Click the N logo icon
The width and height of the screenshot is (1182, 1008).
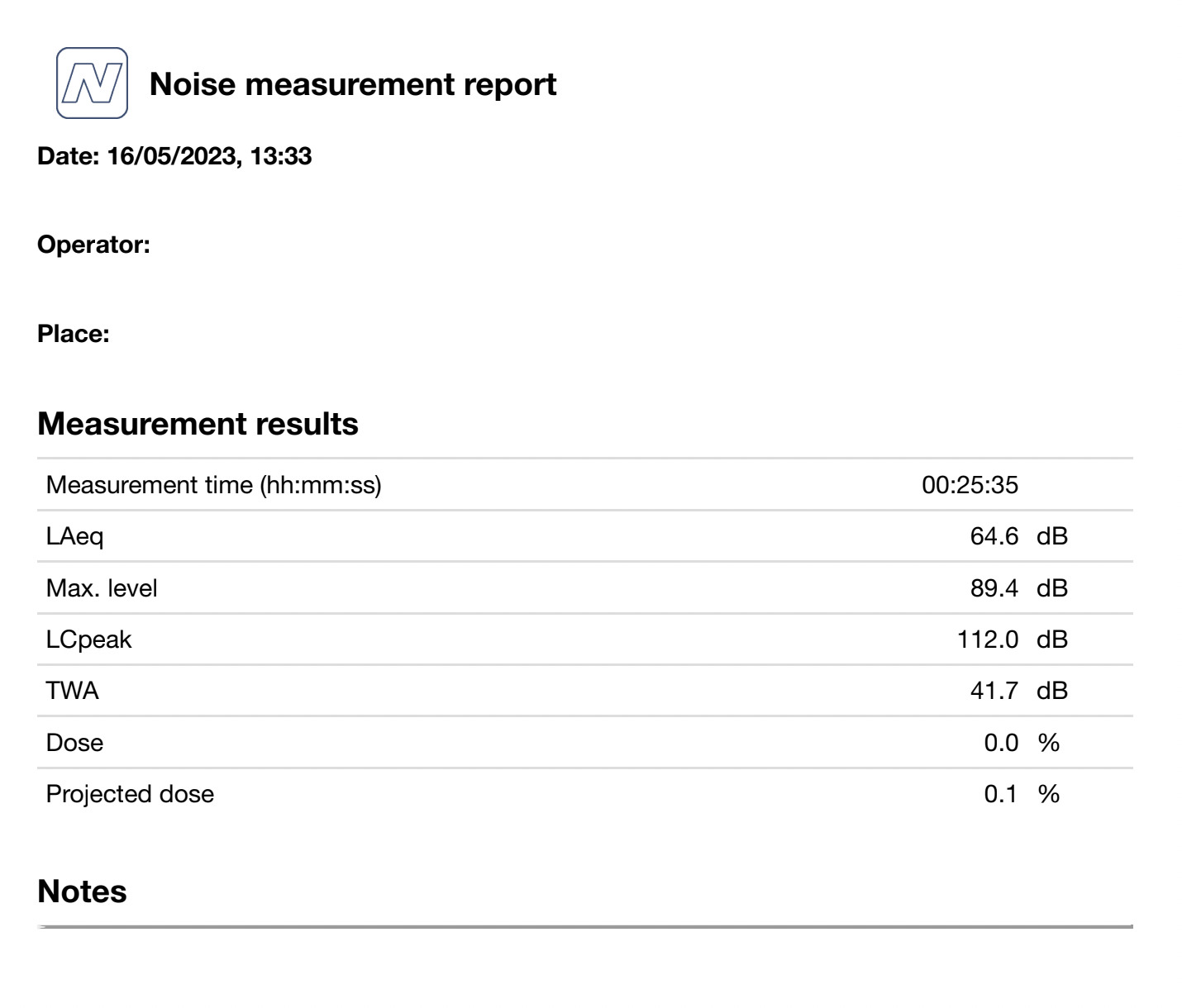pos(92,83)
